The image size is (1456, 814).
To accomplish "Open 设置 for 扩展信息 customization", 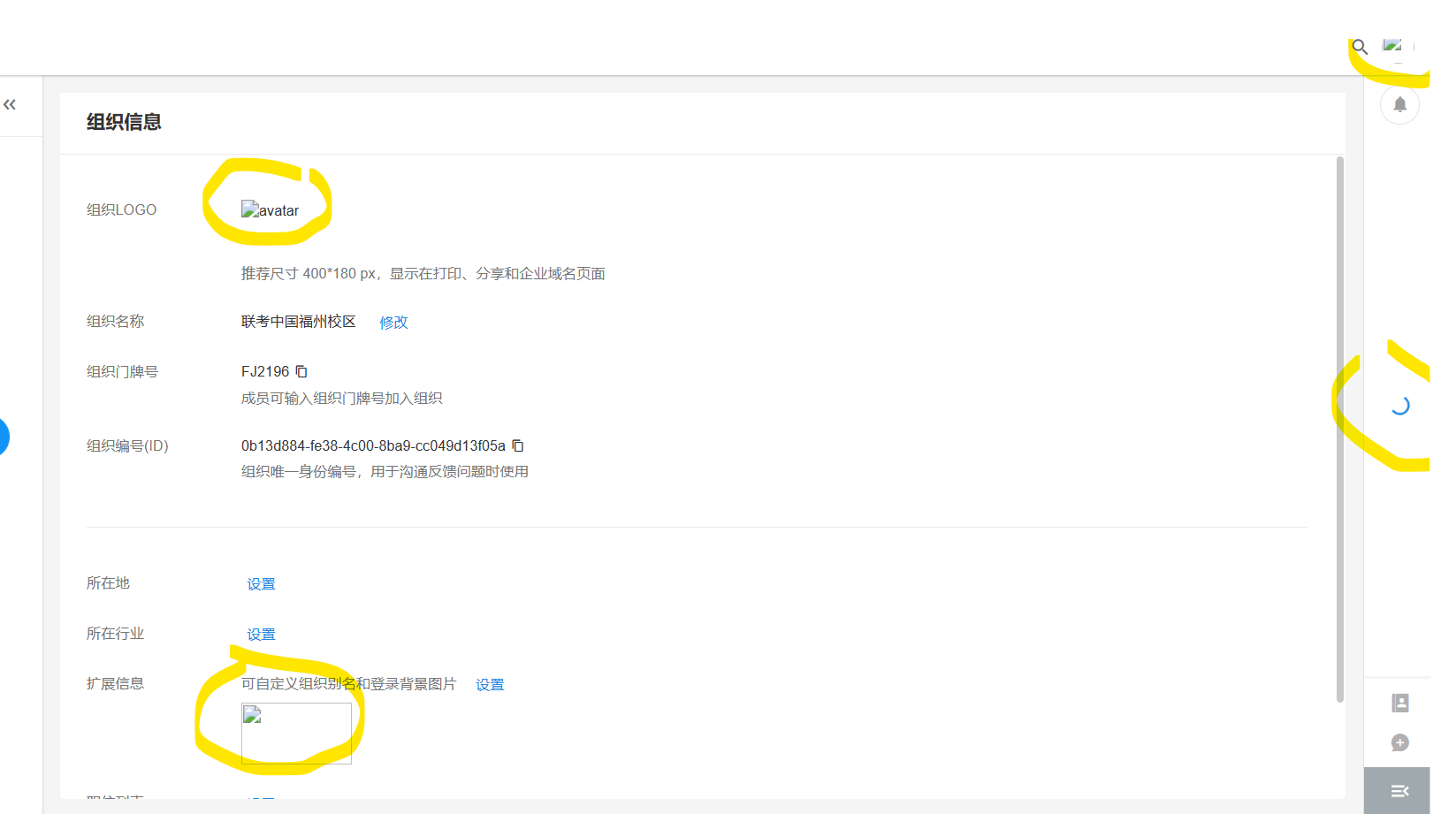I will [x=489, y=684].
